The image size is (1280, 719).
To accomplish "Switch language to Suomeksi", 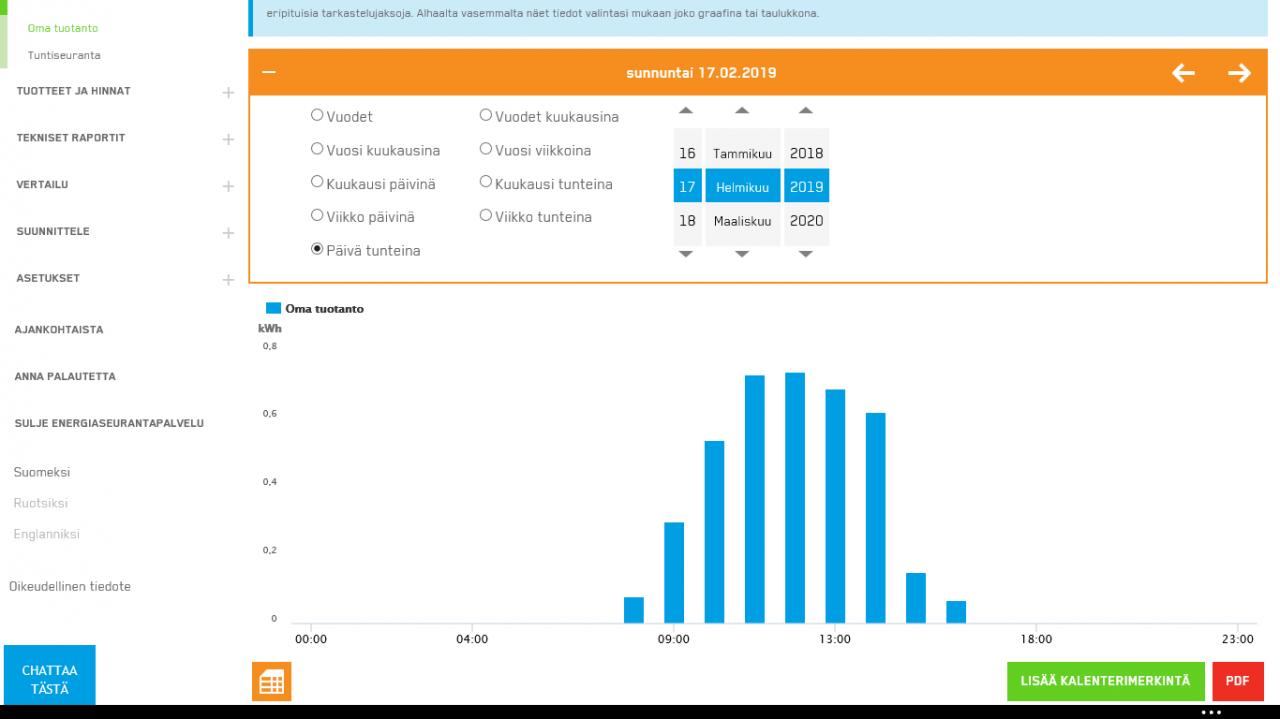I will 42,472.
